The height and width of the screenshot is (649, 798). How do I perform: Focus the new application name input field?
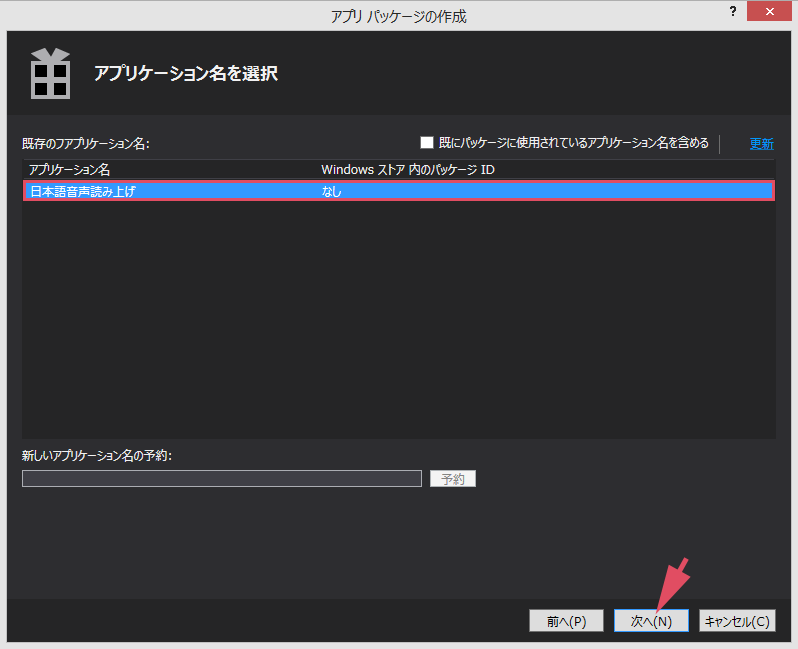pos(222,478)
